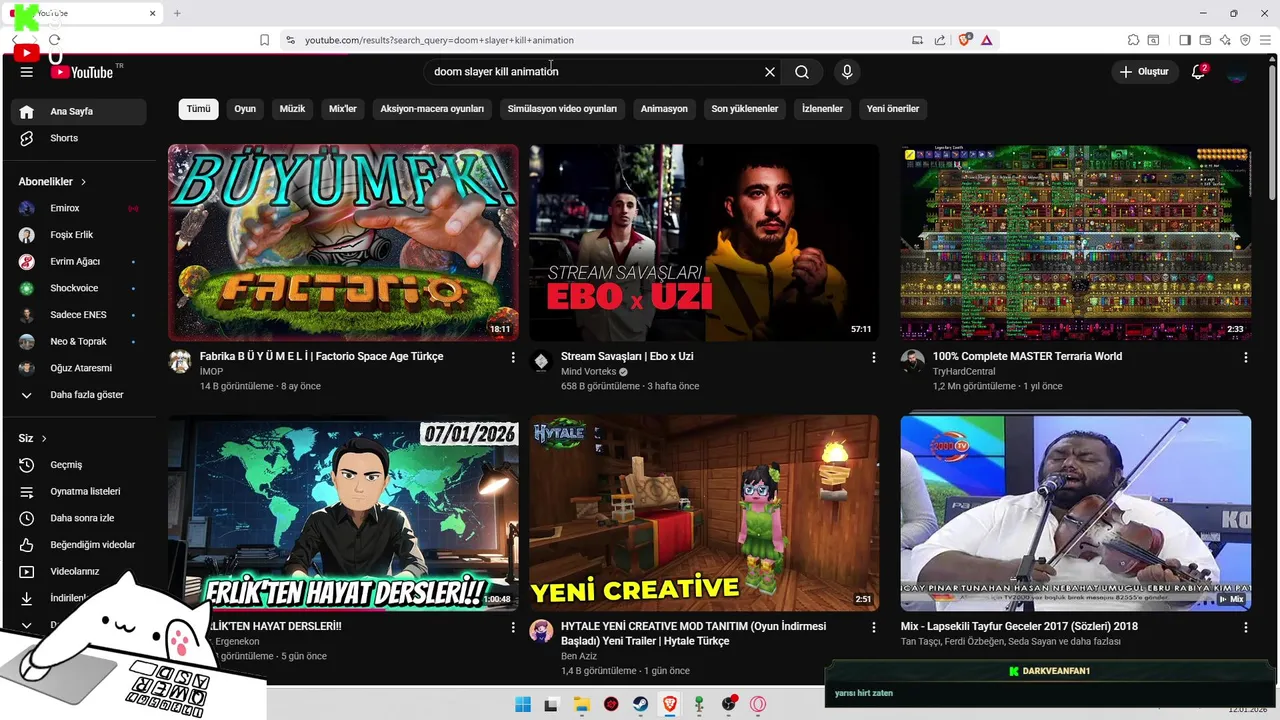Play the Factorio BÜYÜMEK thumbnail video
Viewport: 1280px width, 720px height.
pyautogui.click(x=343, y=243)
